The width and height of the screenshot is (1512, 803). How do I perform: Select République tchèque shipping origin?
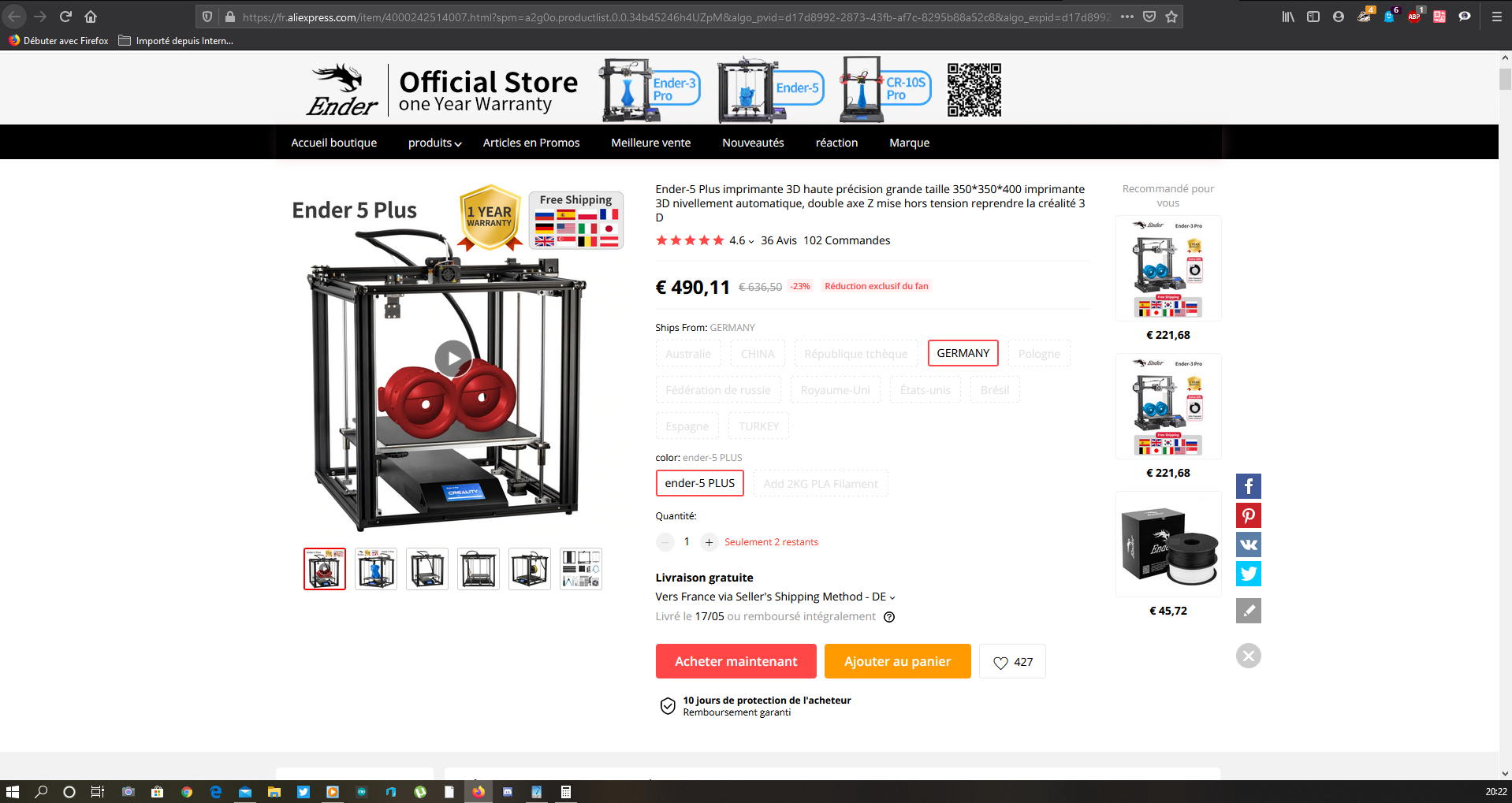(856, 354)
